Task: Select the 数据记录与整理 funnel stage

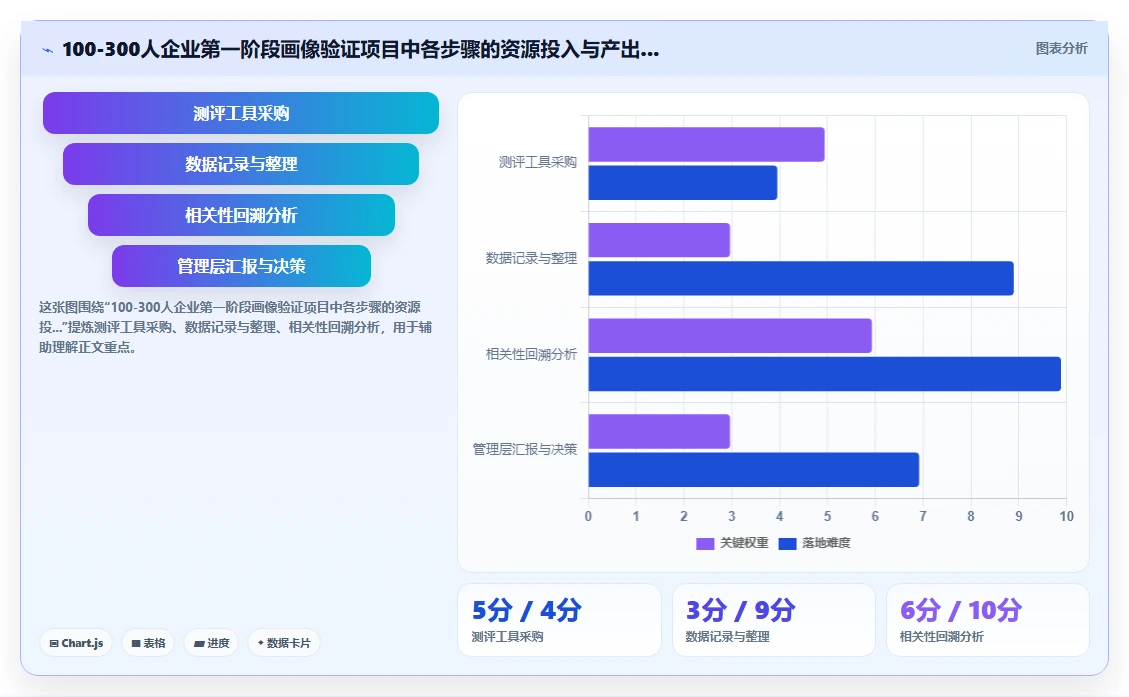Action: (x=240, y=164)
